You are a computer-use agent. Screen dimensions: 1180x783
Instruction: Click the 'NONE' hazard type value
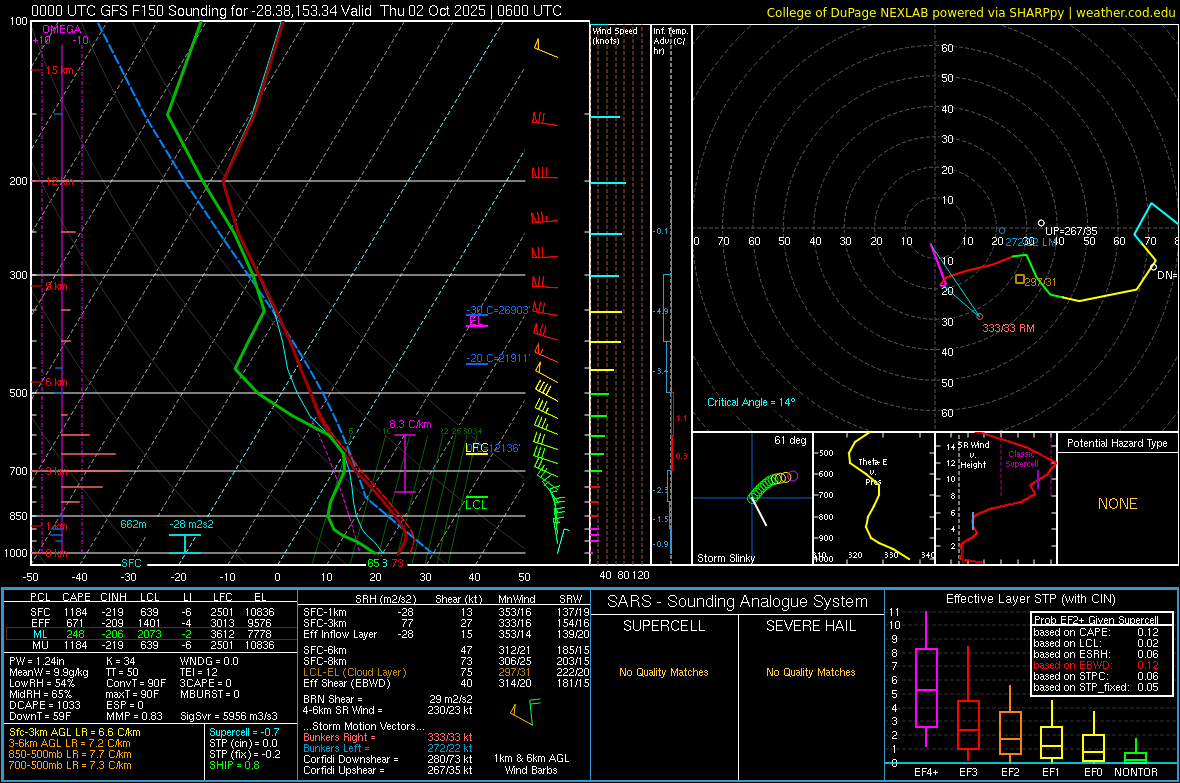(1117, 504)
